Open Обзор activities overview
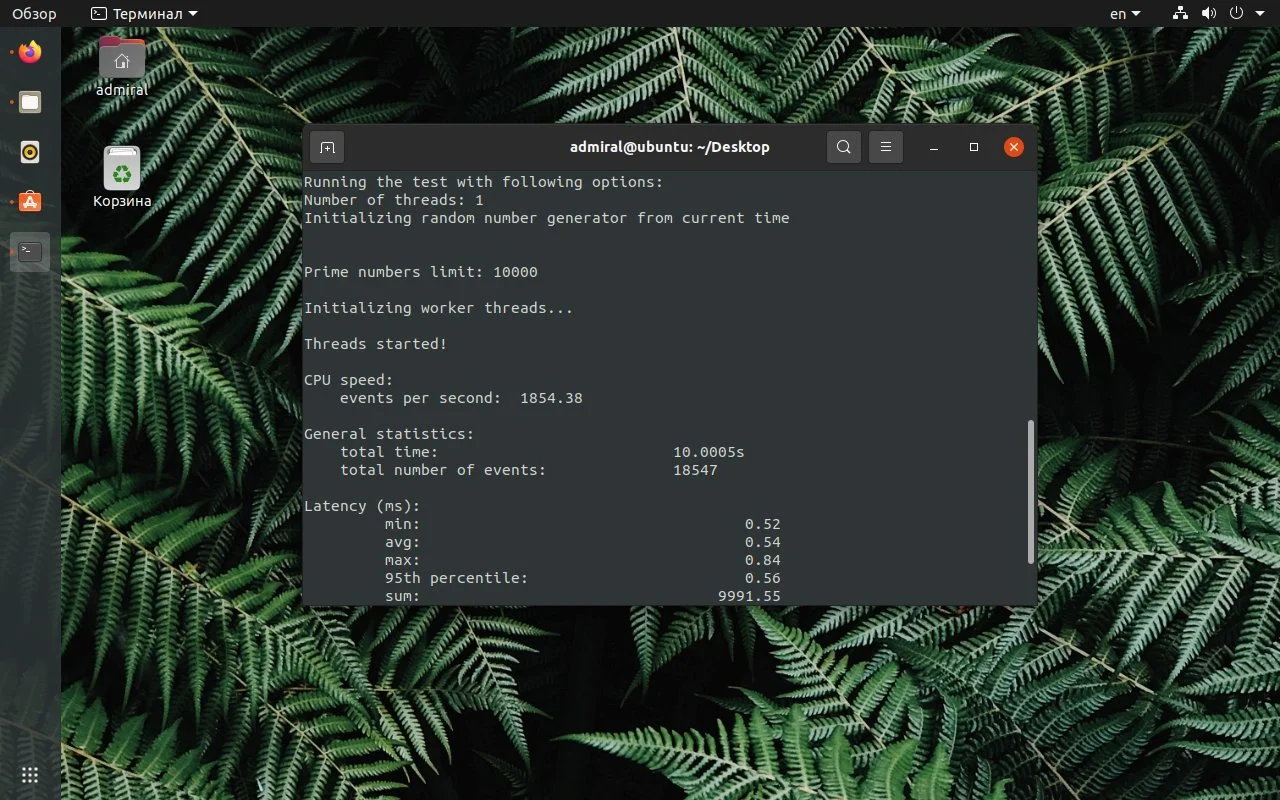1280x800 pixels. [34, 14]
